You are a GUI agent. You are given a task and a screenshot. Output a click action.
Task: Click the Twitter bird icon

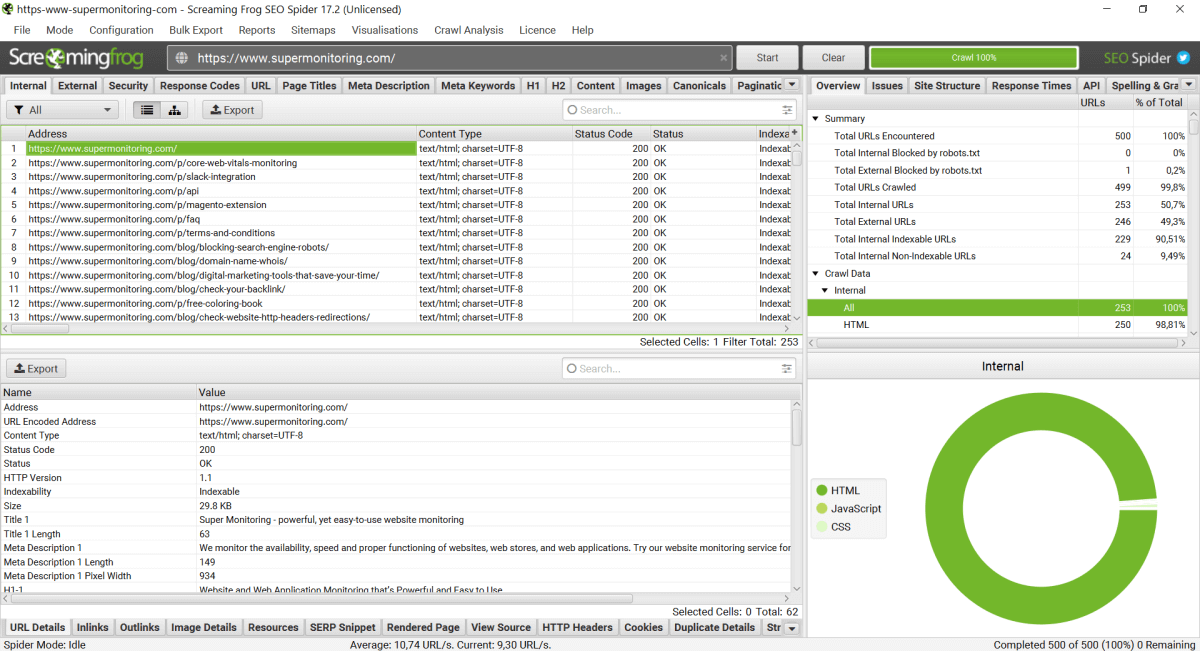point(1183,58)
